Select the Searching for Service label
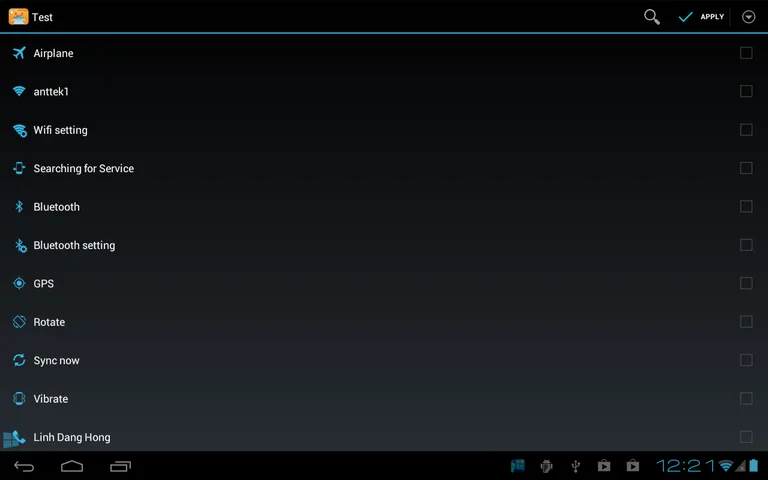Image resolution: width=768 pixels, height=480 pixels. click(84, 168)
